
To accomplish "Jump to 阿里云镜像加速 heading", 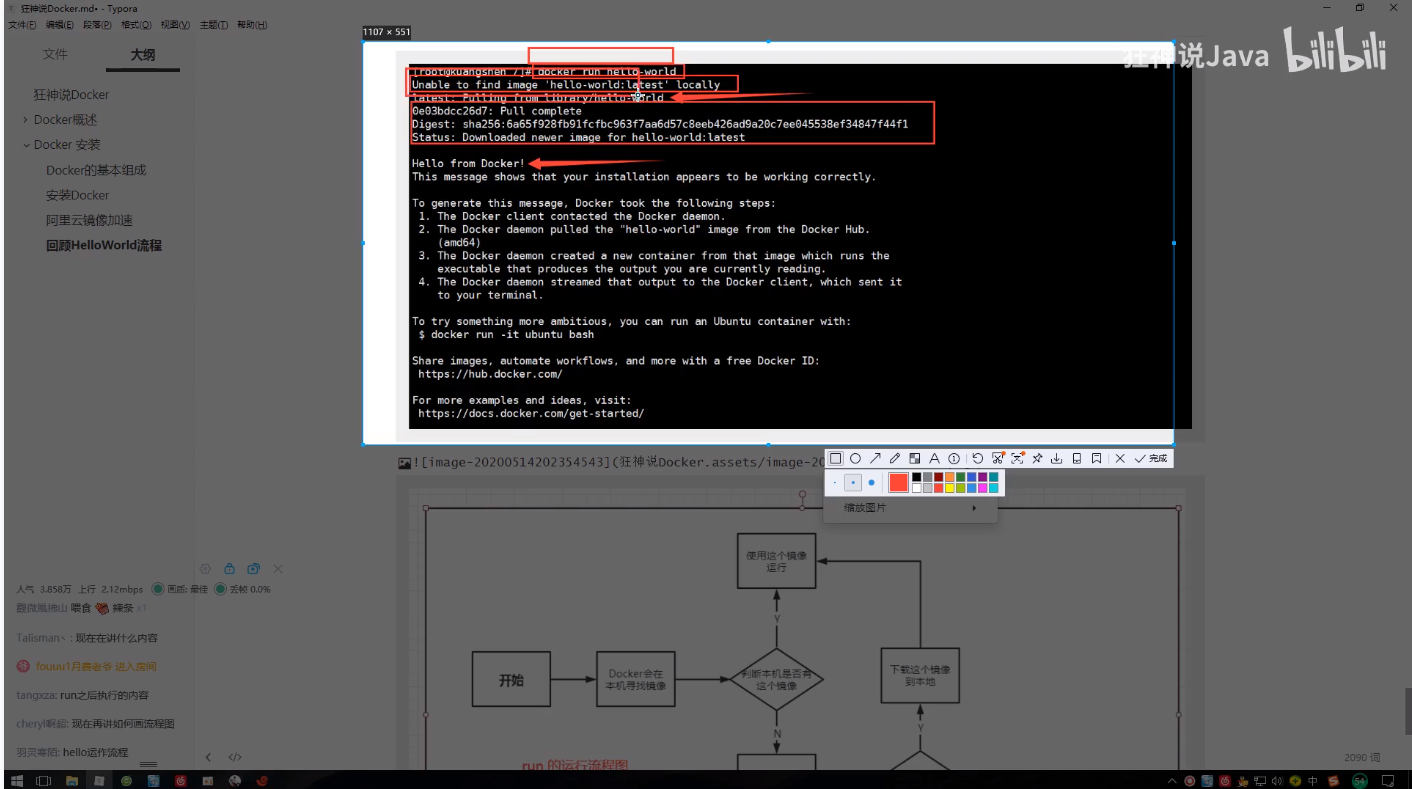I will pos(89,220).
